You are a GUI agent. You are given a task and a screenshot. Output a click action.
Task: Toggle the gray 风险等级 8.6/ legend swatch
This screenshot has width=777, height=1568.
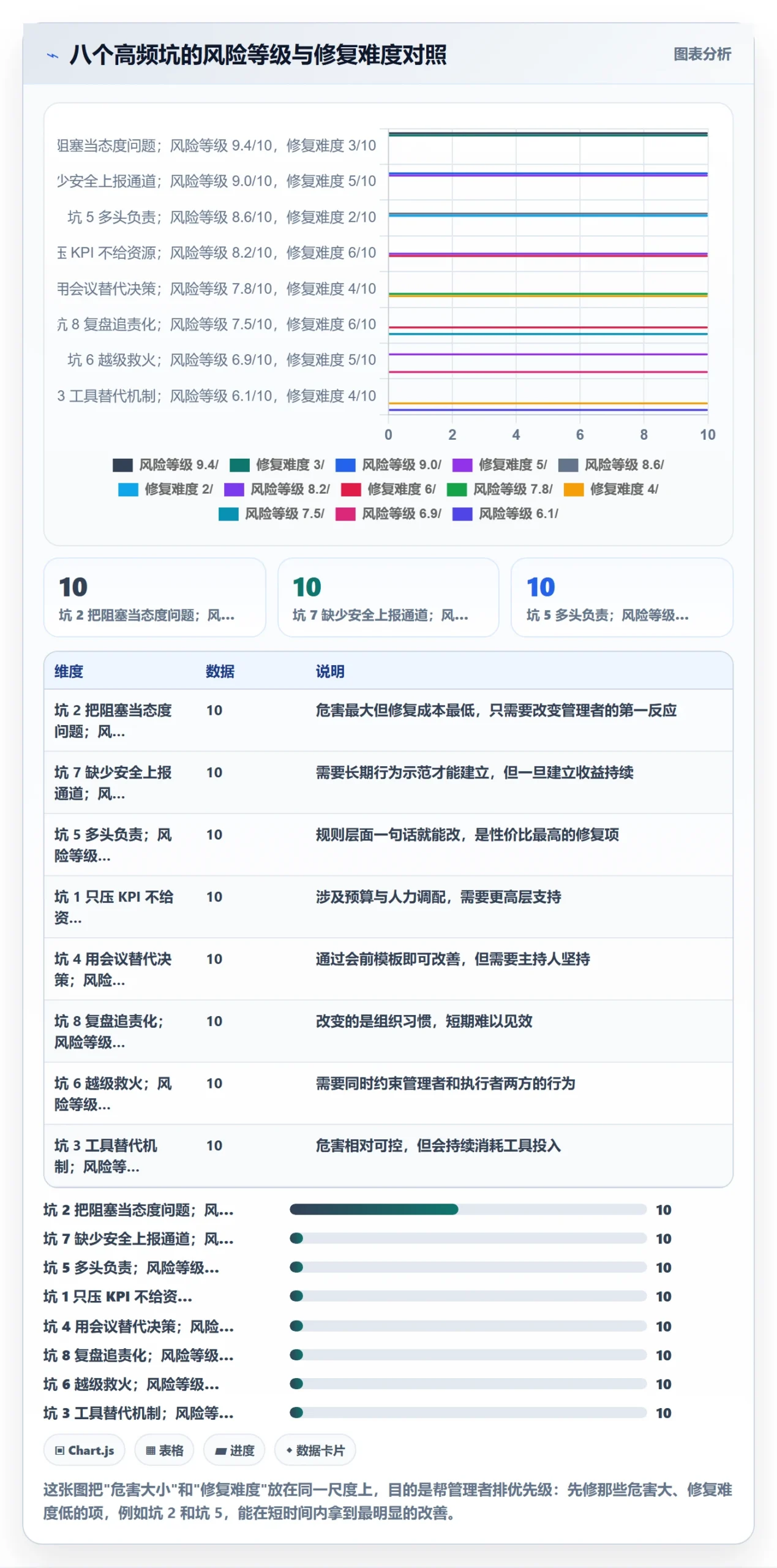click(568, 465)
